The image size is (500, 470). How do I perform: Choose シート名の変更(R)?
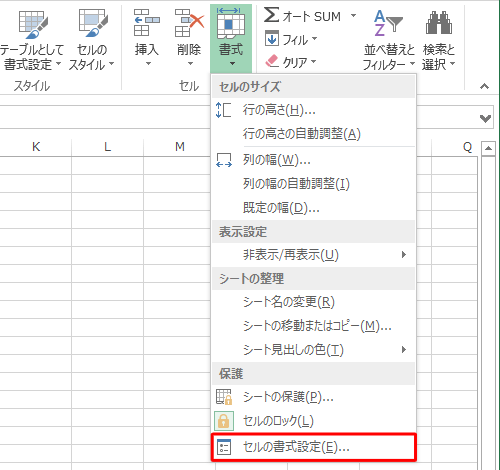click(x=314, y=302)
